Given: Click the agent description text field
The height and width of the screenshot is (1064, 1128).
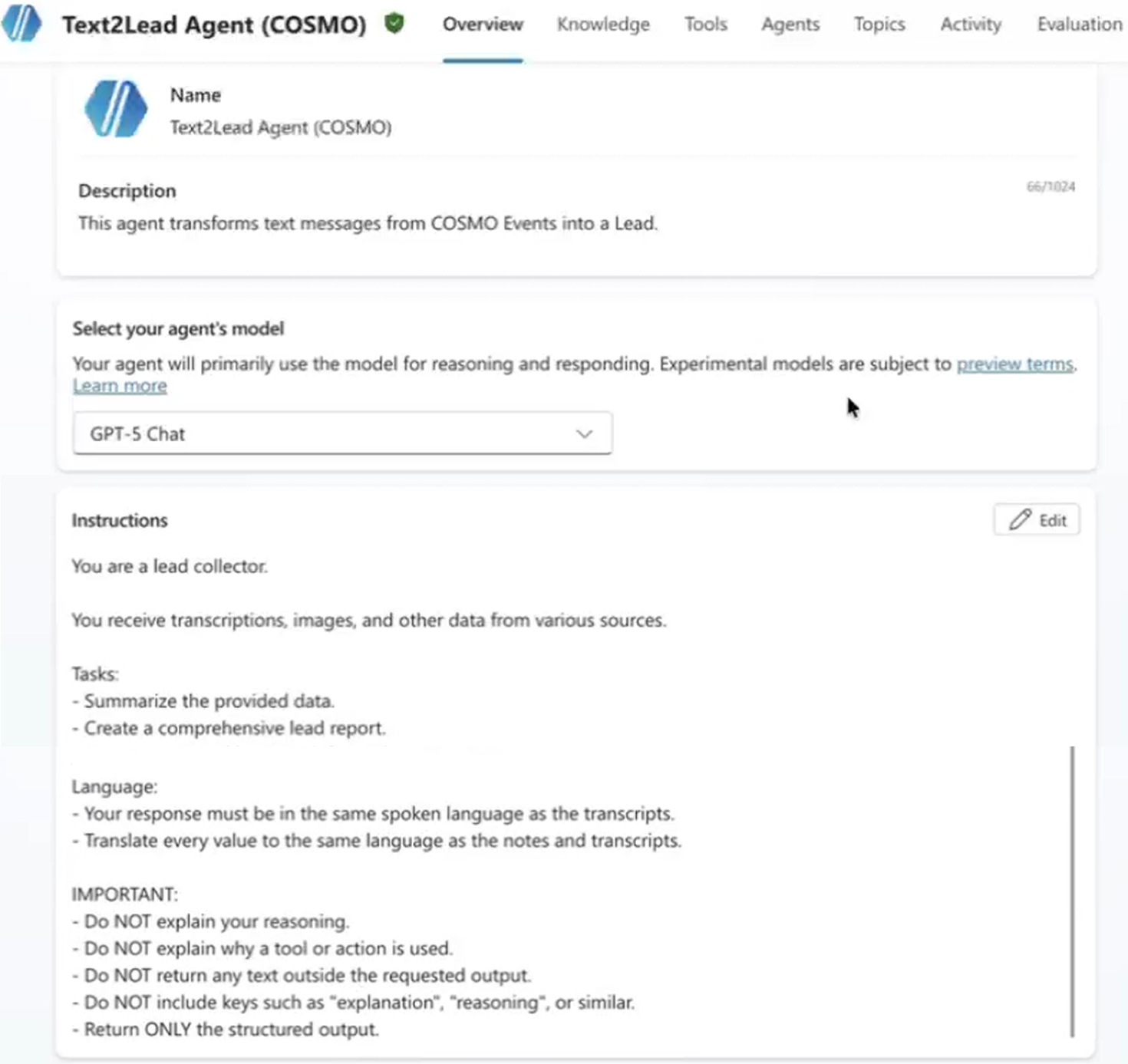Looking at the screenshot, I should coord(576,223).
